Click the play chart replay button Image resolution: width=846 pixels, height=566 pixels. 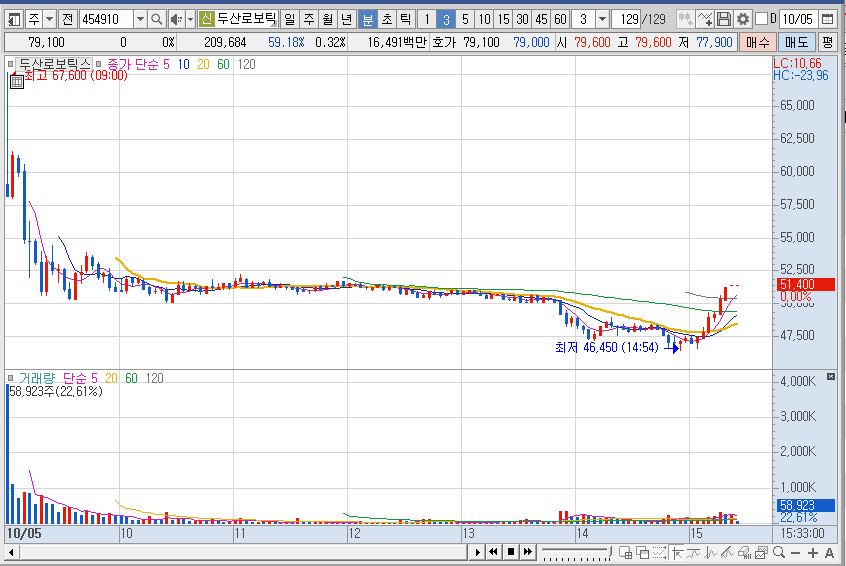click(x=477, y=552)
